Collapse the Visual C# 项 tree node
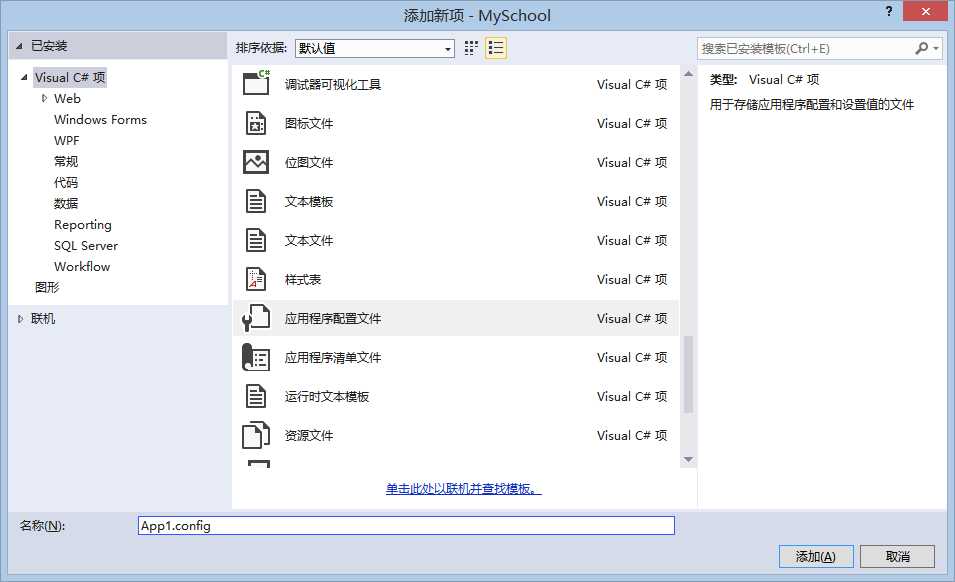This screenshot has height=582, width=955. 24,77
